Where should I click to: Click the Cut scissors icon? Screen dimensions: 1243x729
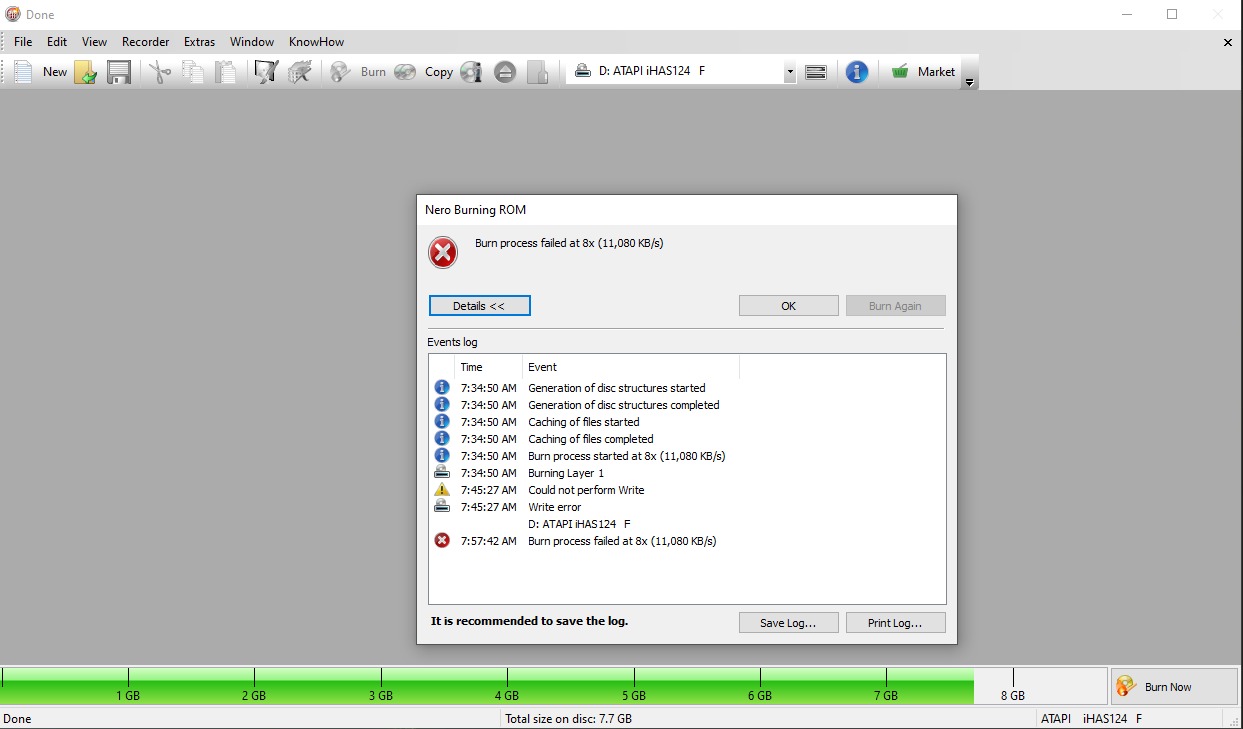click(x=160, y=72)
